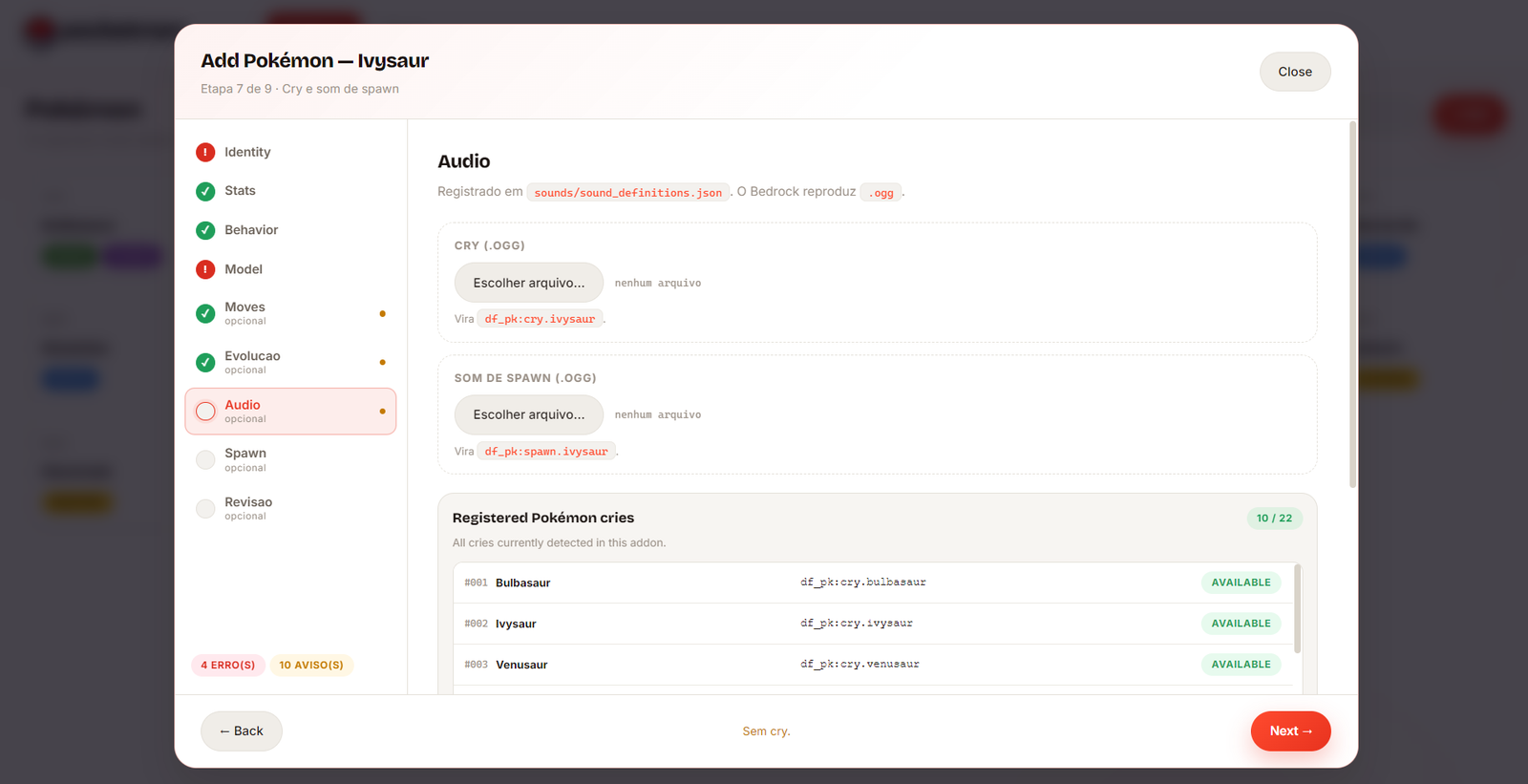Choose a file for the Cry (.OGG)

pyautogui.click(x=529, y=283)
